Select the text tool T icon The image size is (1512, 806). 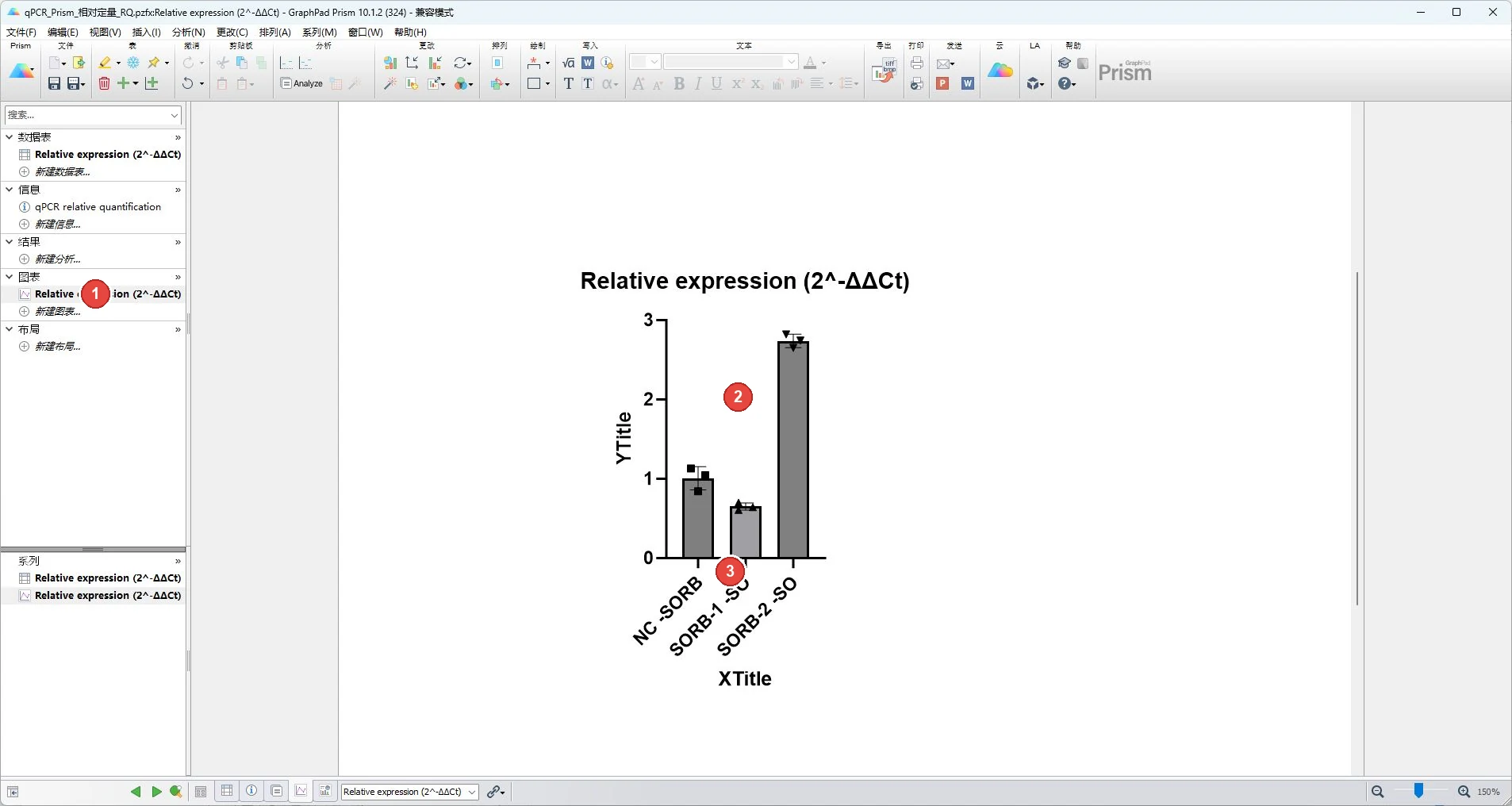tap(568, 83)
